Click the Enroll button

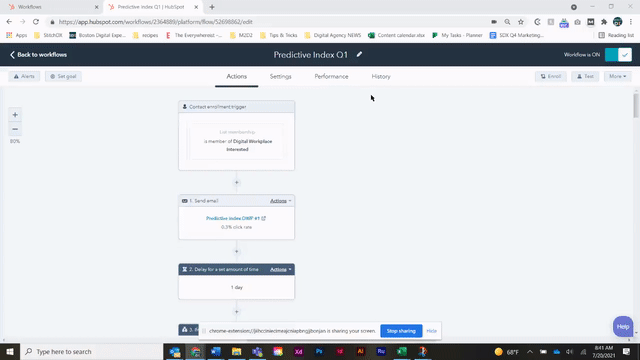551,76
